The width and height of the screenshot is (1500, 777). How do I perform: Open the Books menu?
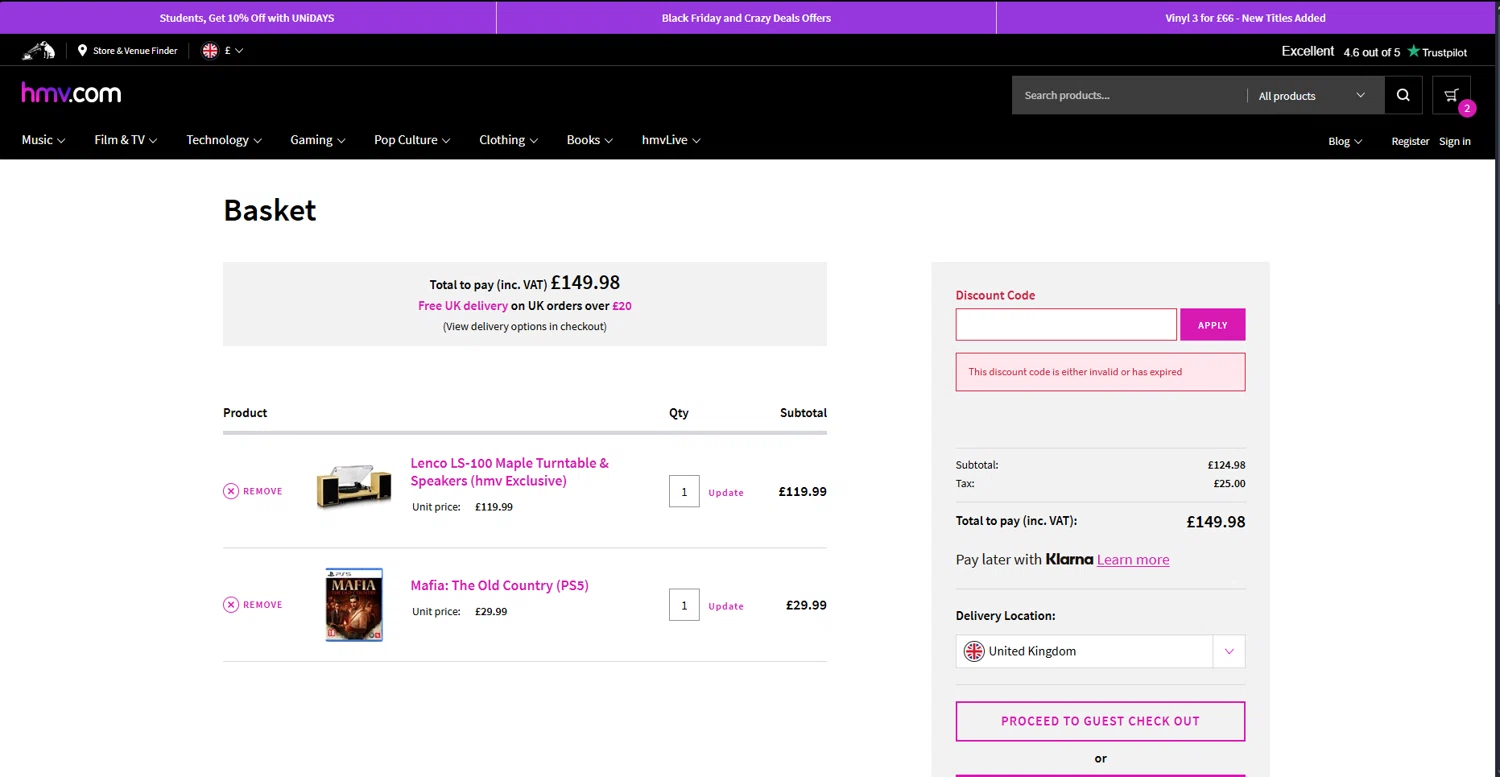pos(590,140)
